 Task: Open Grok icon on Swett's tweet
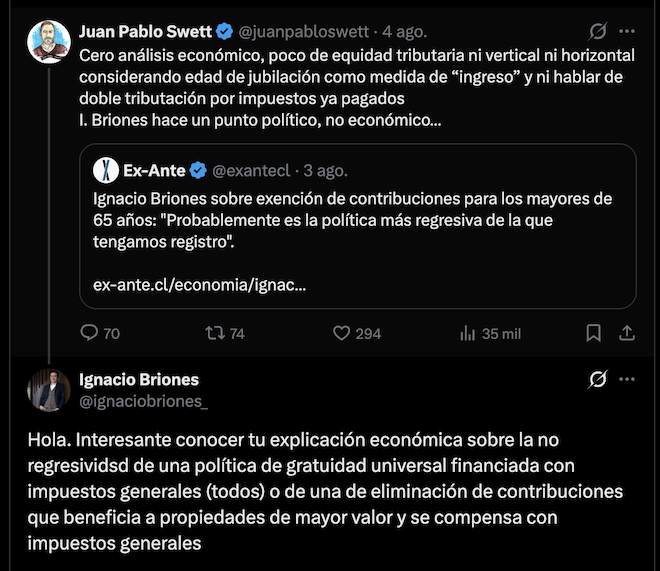pos(598,31)
